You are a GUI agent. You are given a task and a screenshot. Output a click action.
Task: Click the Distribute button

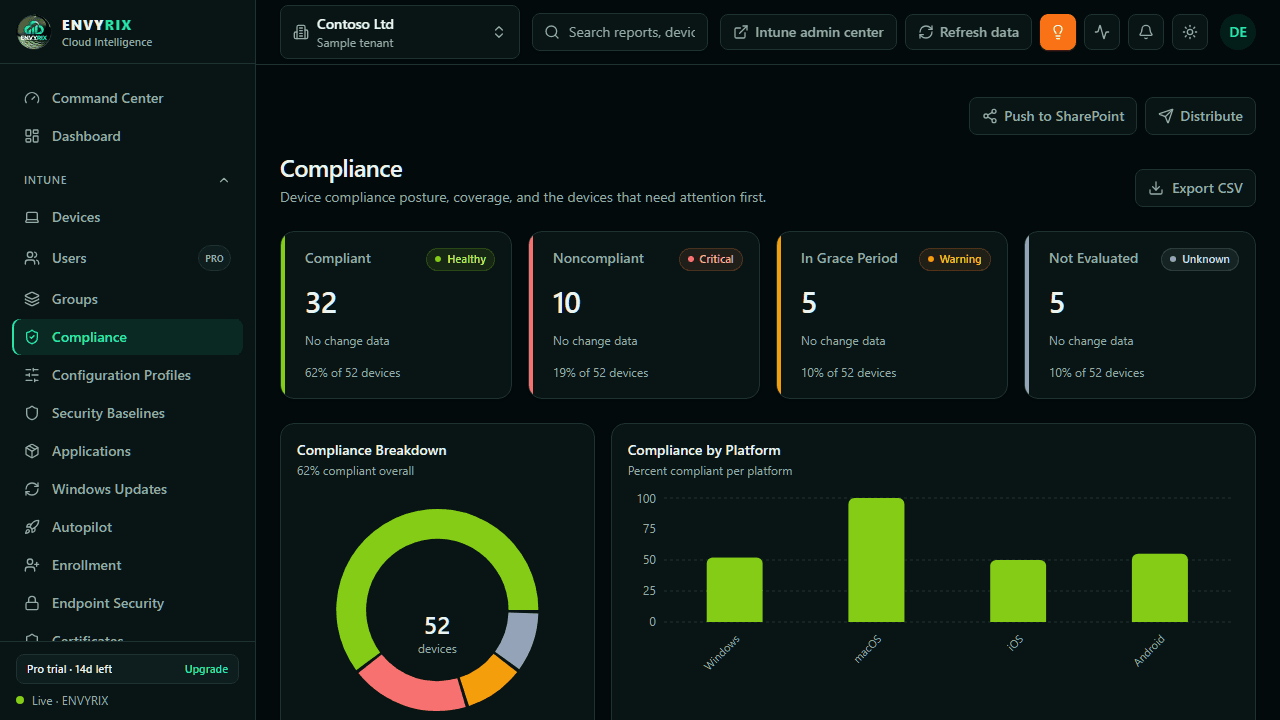[x=1200, y=116]
